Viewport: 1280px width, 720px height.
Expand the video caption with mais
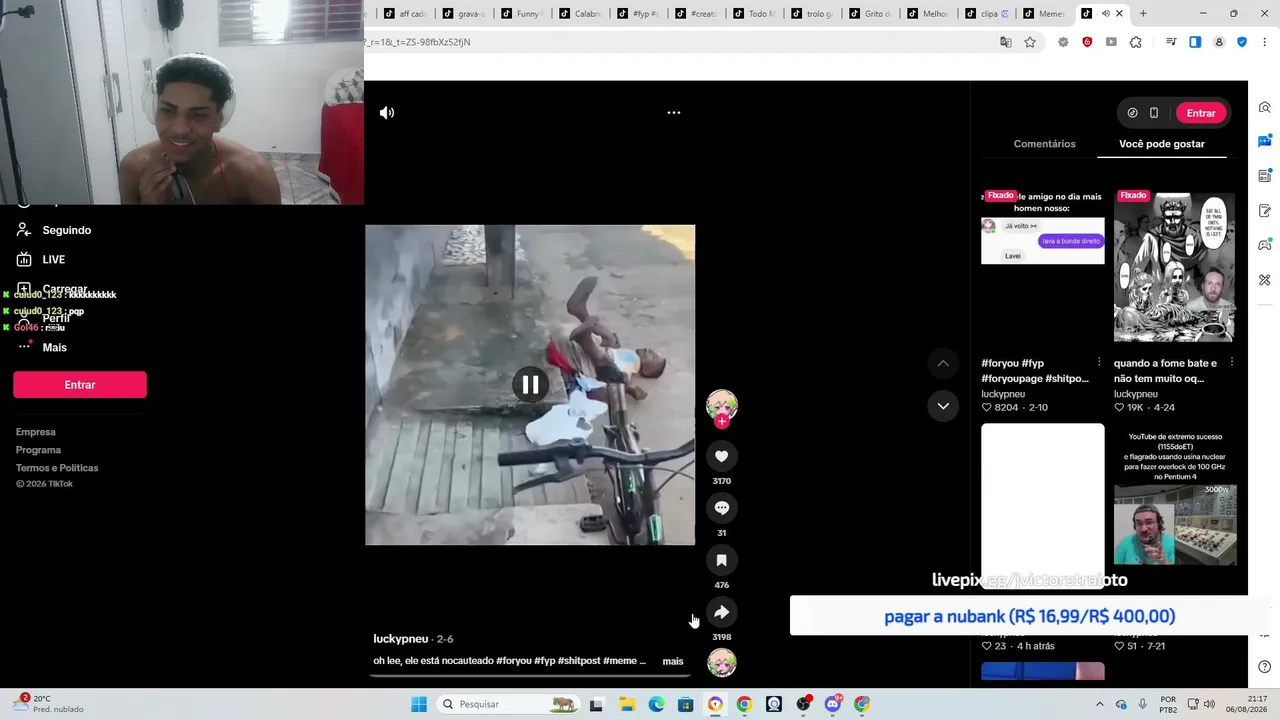[x=673, y=661]
